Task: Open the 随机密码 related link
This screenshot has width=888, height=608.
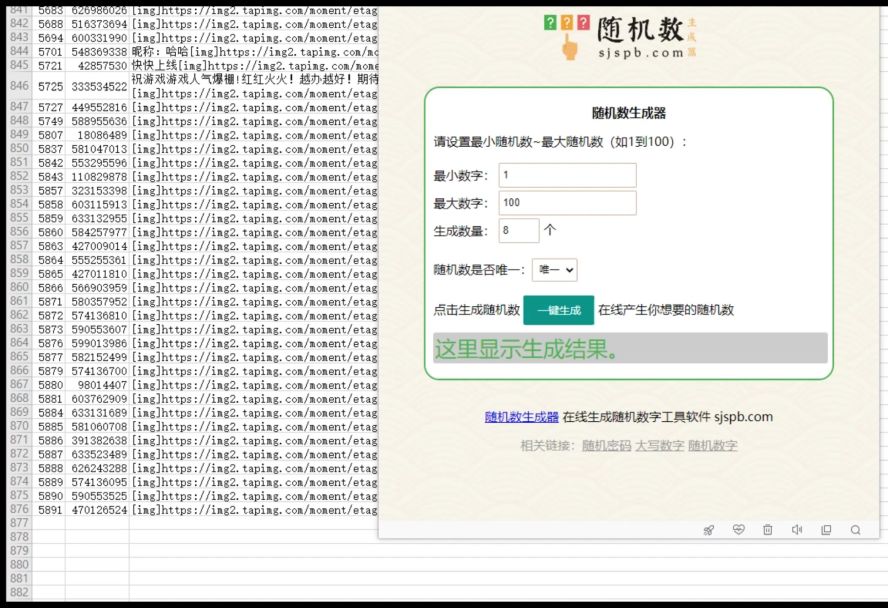Action: [606, 445]
